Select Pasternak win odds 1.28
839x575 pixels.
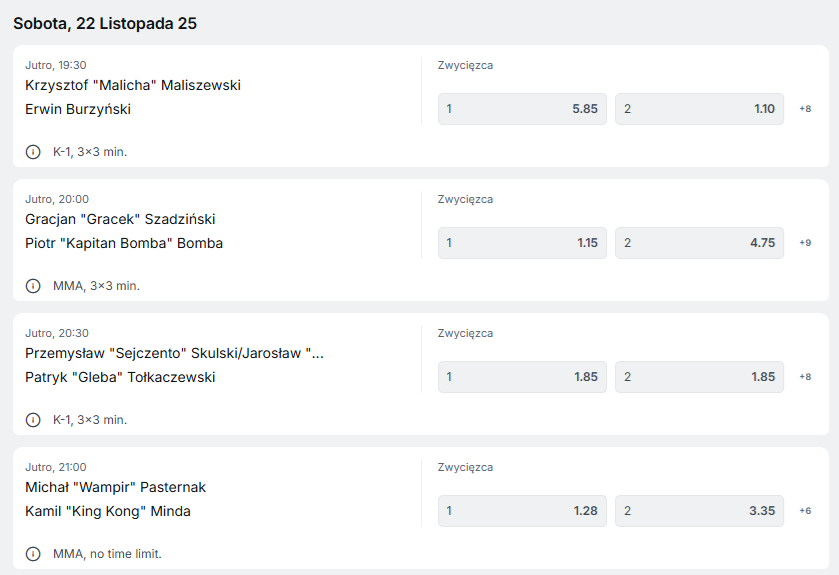tap(522, 511)
